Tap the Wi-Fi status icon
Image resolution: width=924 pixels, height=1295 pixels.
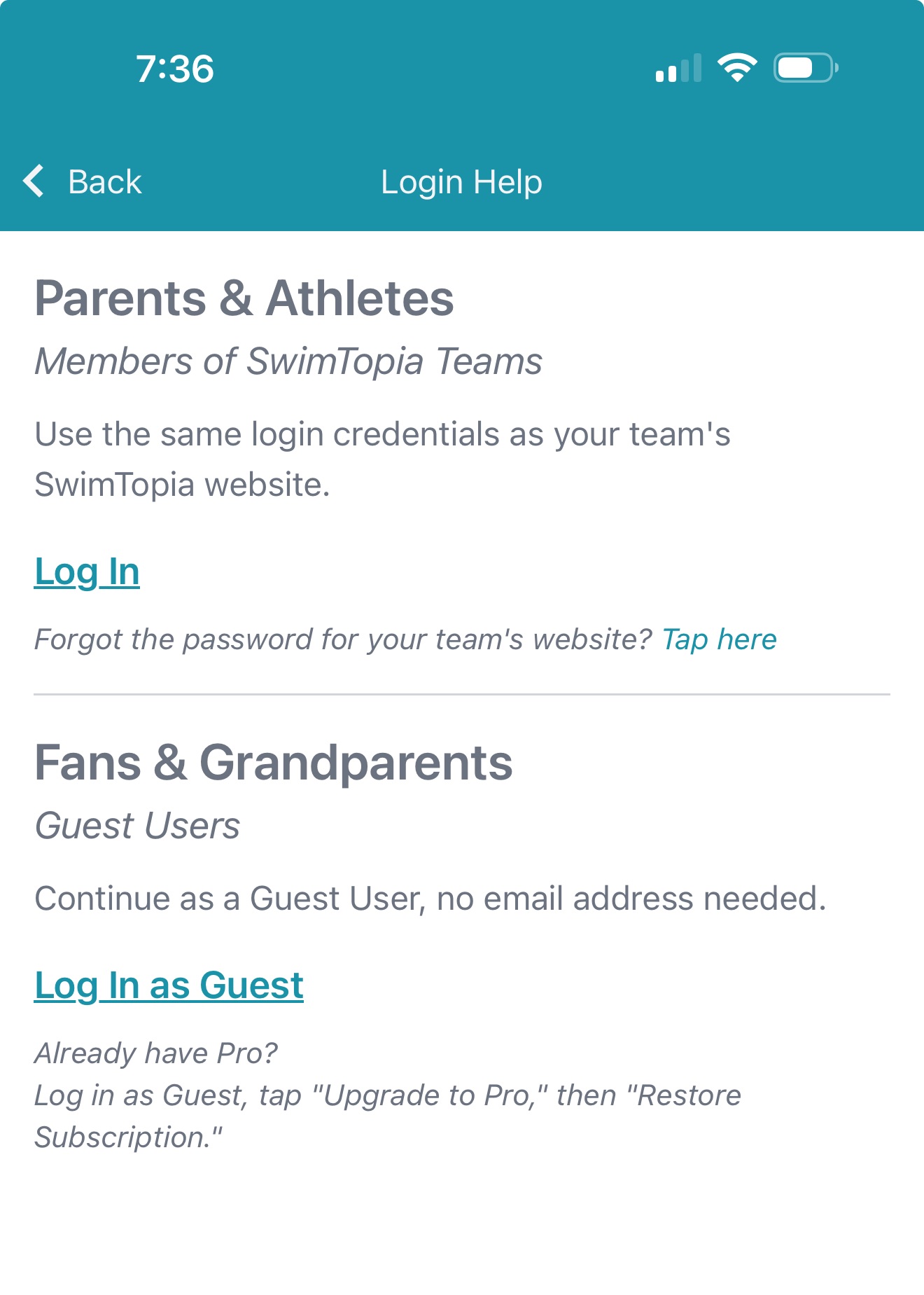(x=736, y=68)
